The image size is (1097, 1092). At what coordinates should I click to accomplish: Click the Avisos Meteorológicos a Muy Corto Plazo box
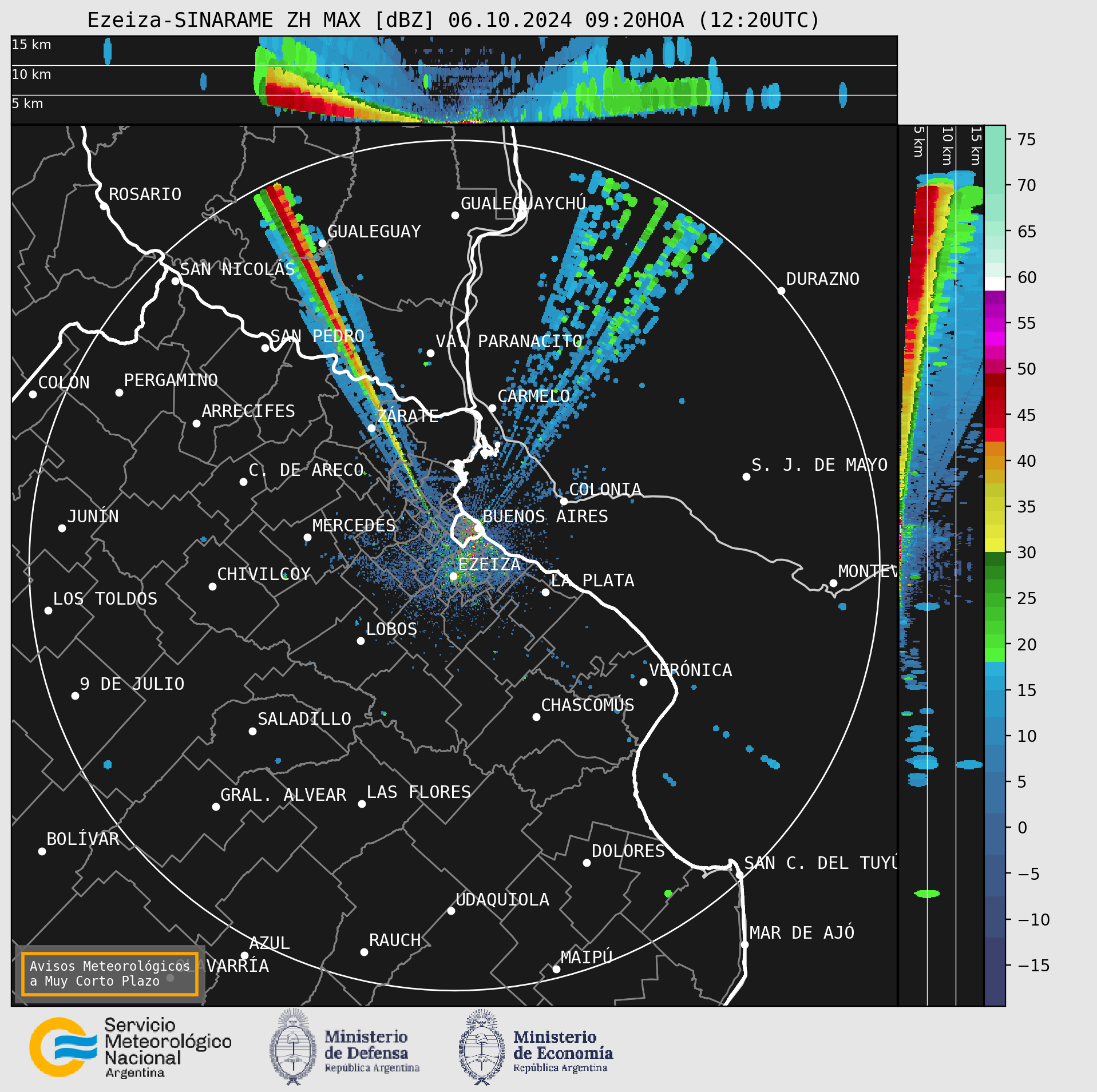[x=110, y=974]
